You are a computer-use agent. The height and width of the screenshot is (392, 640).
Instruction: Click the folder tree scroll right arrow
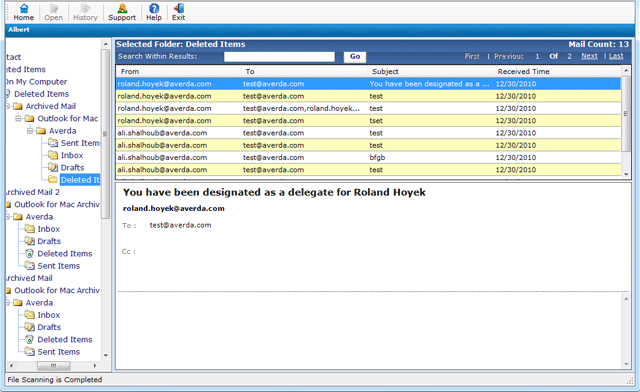(x=95, y=365)
